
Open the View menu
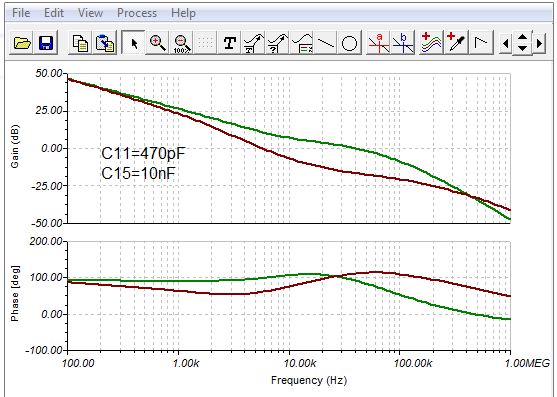coord(90,13)
